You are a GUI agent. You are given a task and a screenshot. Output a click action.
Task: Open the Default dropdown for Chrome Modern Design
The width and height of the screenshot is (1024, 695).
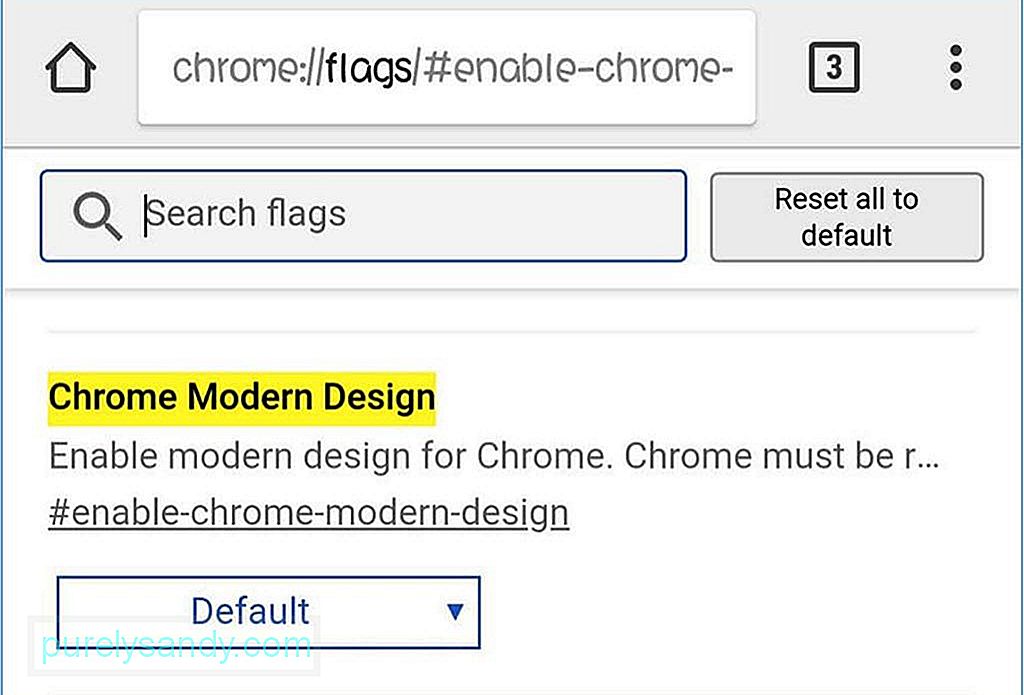click(x=268, y=612)
